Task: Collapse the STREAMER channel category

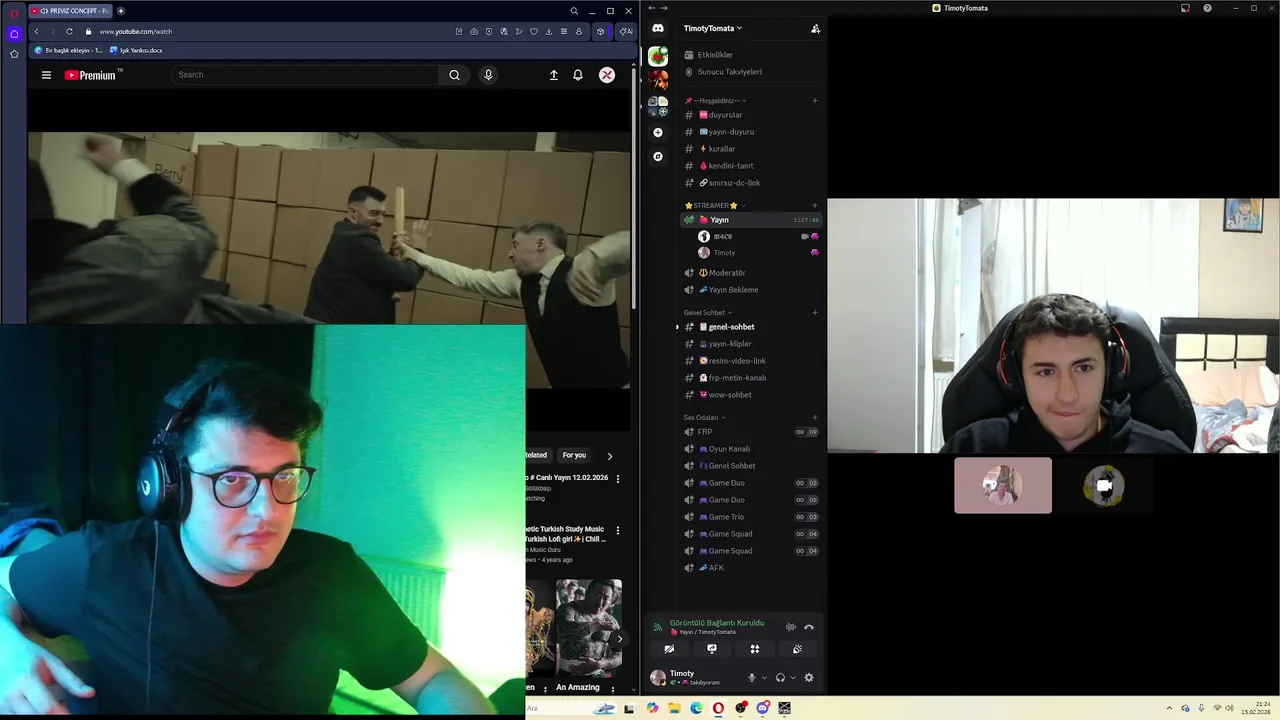Action: click(x=715, y=205)
